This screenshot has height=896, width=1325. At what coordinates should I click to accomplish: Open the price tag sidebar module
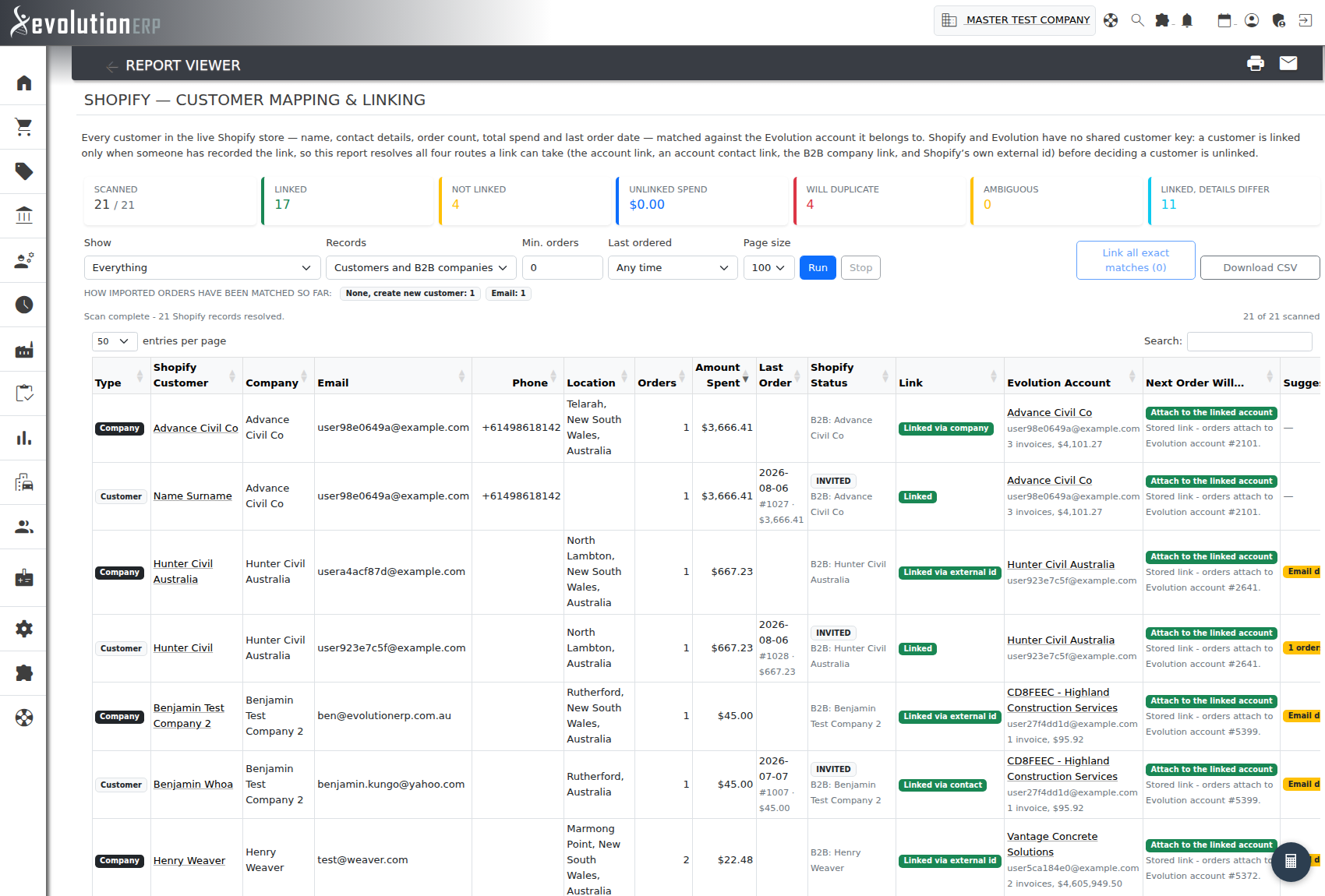[24, 171]
